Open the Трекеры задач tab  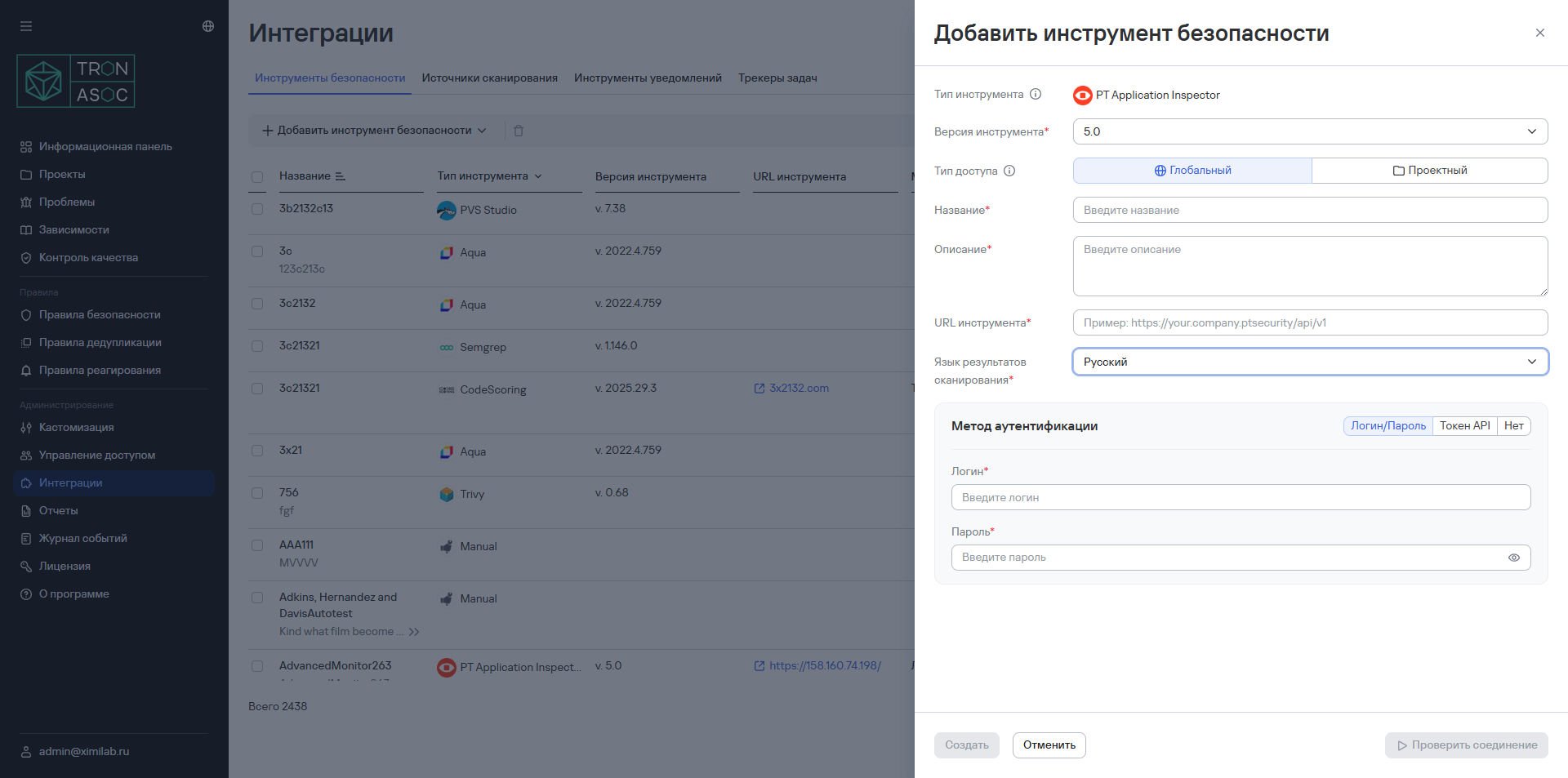[777, 78]
